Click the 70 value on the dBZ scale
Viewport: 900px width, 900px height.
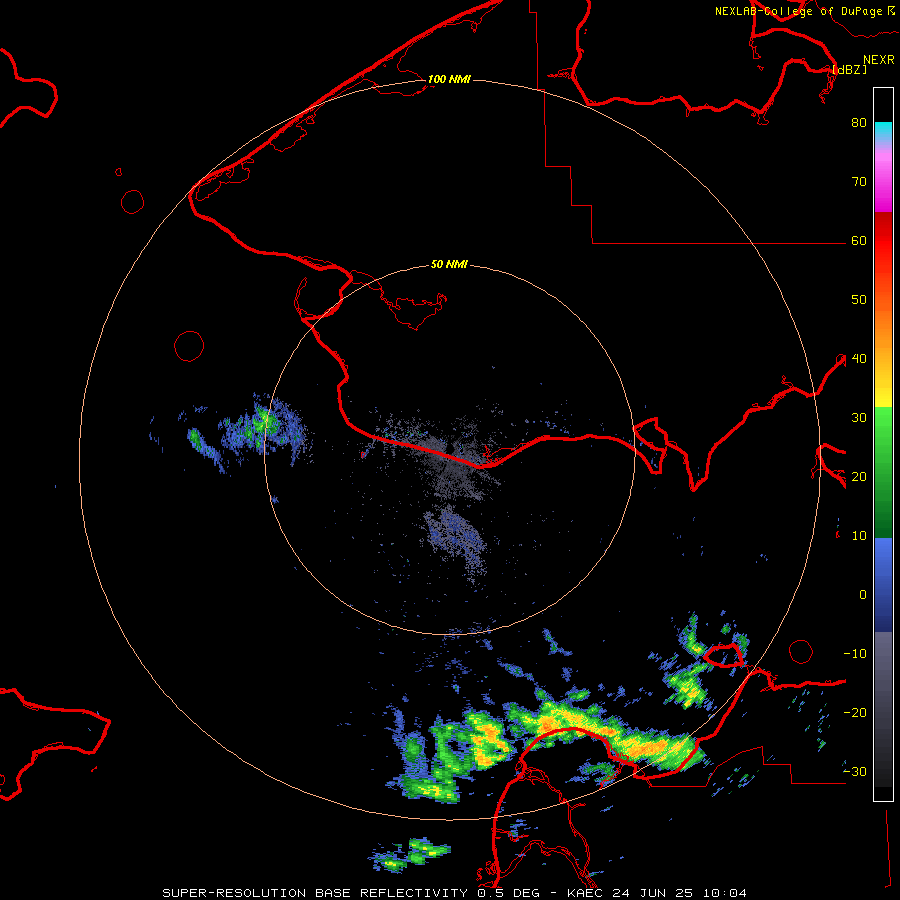(859, 182)
